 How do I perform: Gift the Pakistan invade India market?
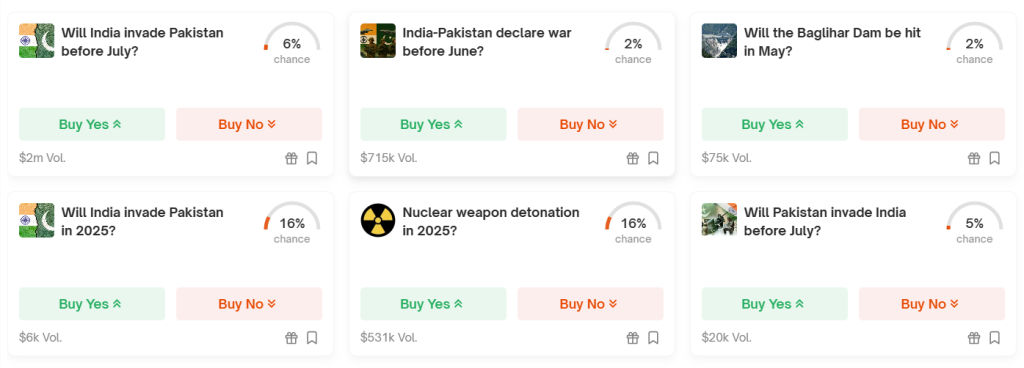(x=974, y=337)
